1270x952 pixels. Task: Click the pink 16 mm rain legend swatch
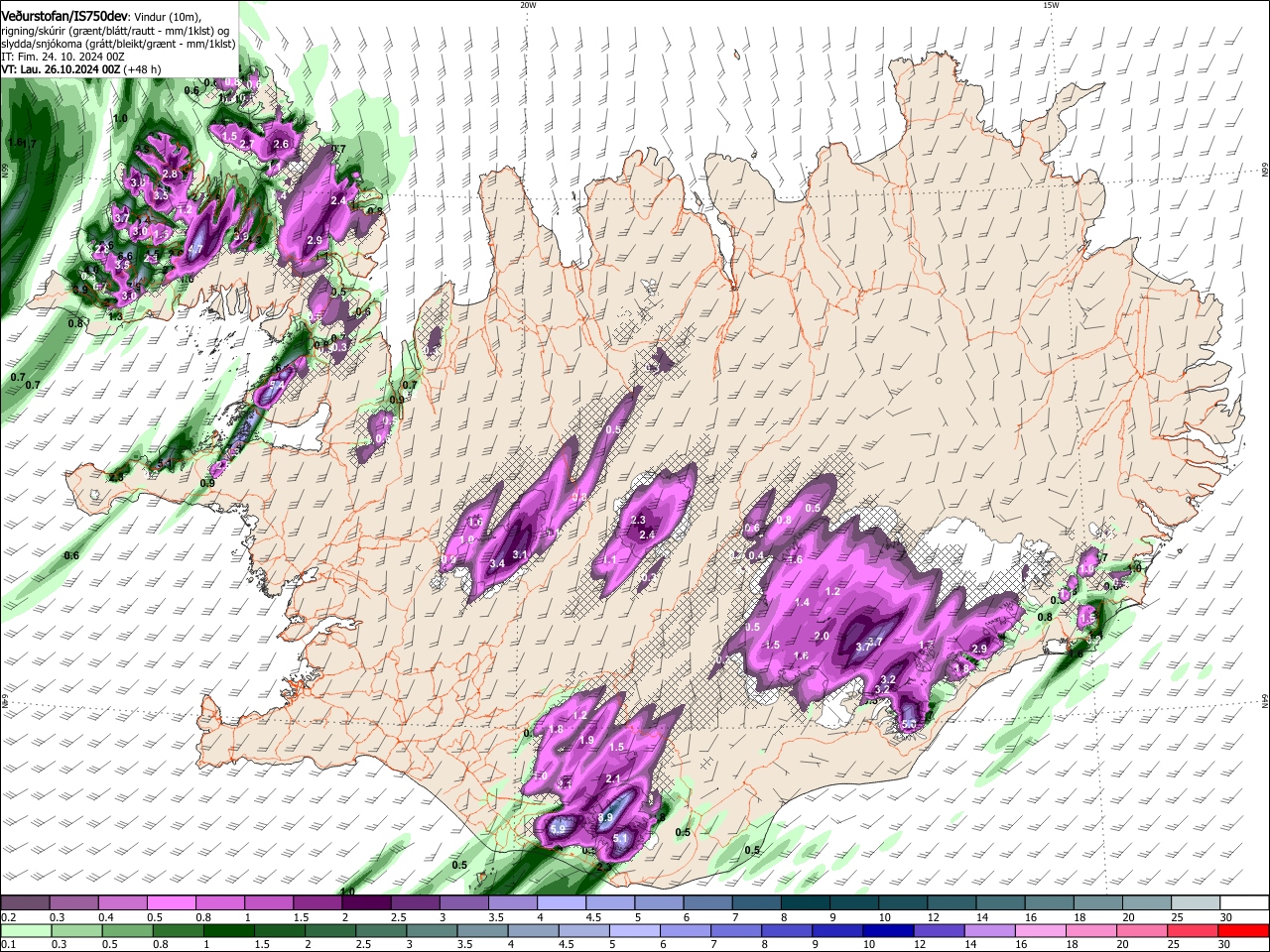tap(1042, 930)
